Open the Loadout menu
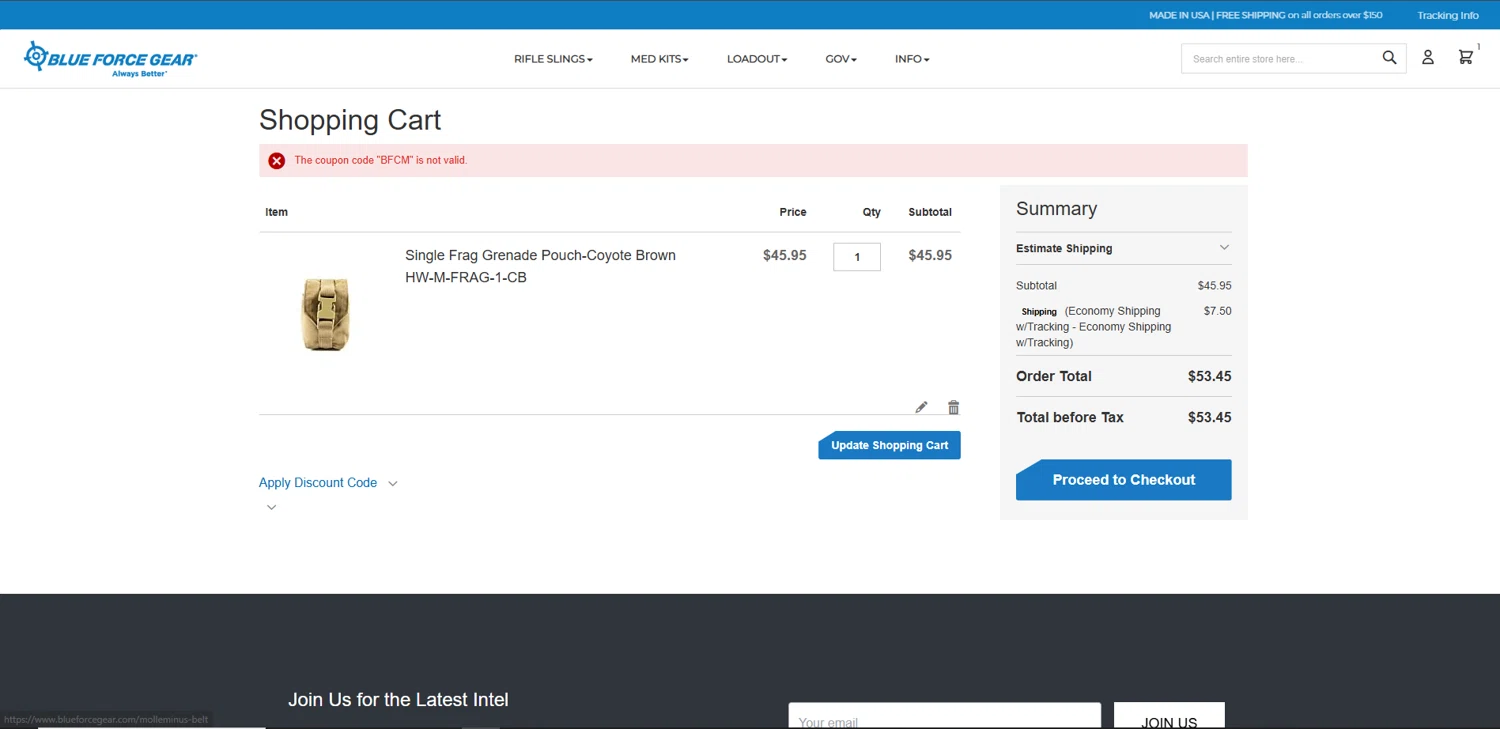1500x729 pixels. pos(757,59)
